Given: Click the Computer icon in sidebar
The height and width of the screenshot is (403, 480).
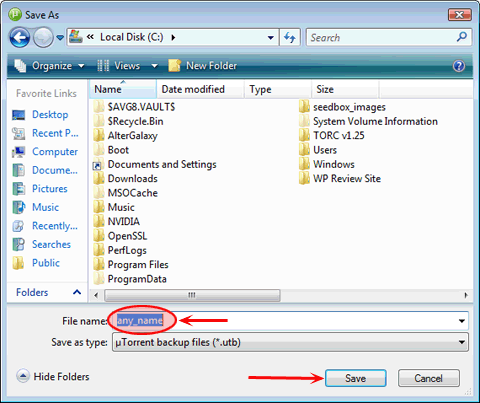Looking at the screenshot, I should [19, 152].
